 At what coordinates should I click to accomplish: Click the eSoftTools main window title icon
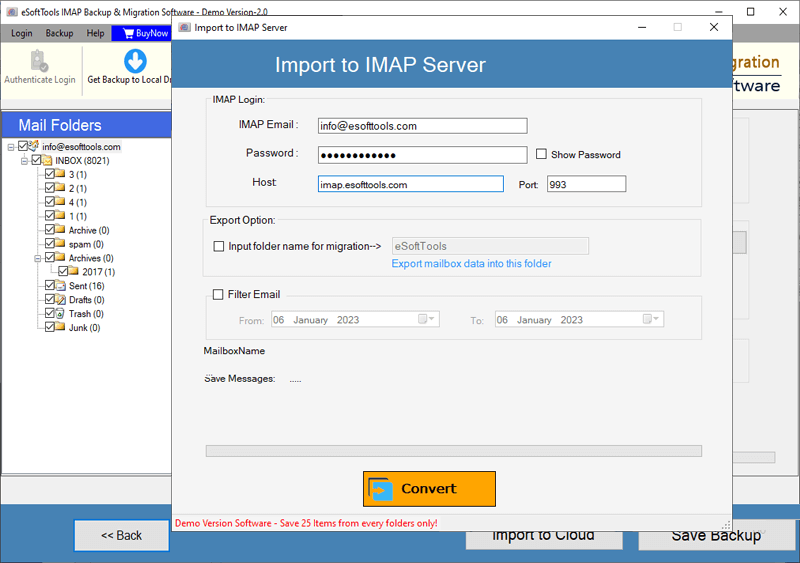12,12
